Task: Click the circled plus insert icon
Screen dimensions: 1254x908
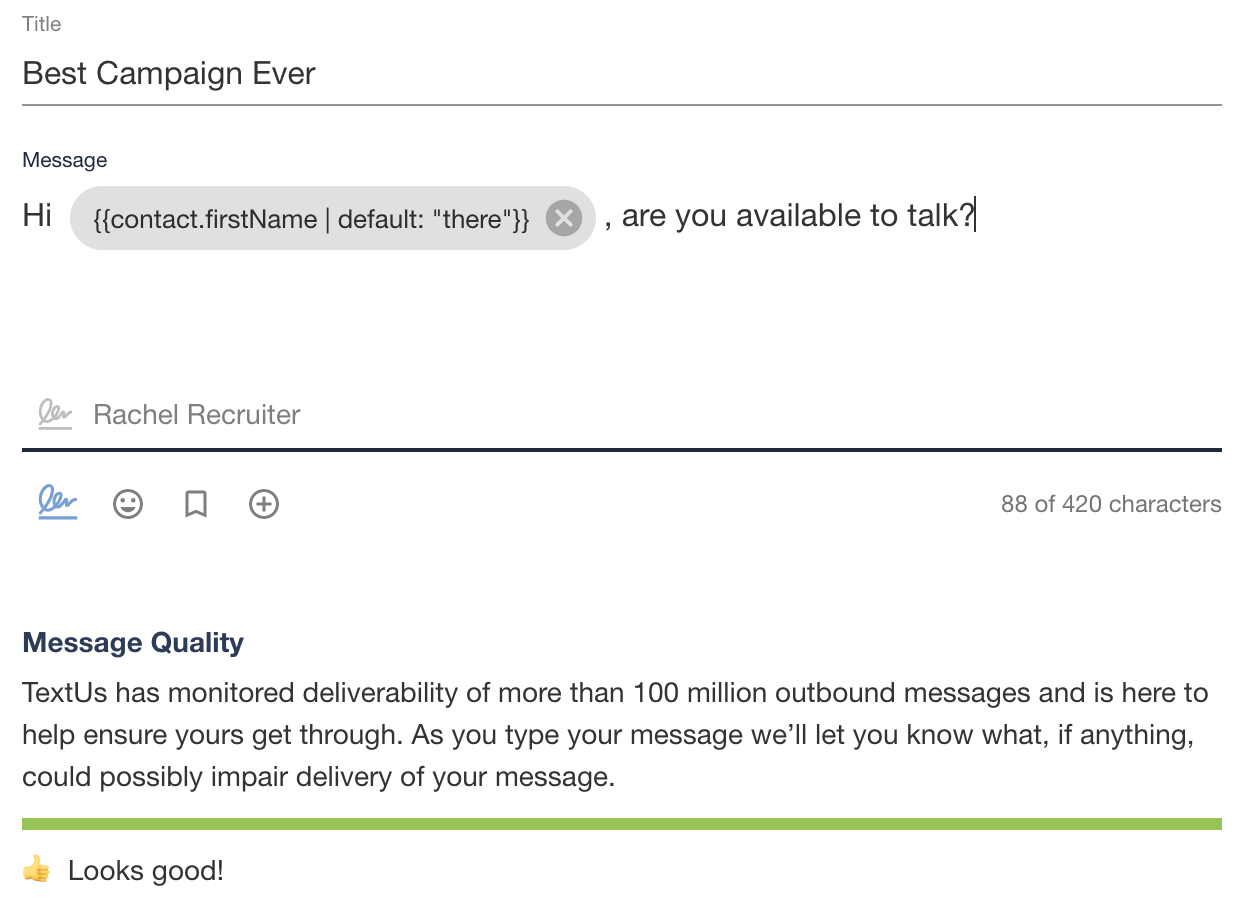Action: coord(264,504)
